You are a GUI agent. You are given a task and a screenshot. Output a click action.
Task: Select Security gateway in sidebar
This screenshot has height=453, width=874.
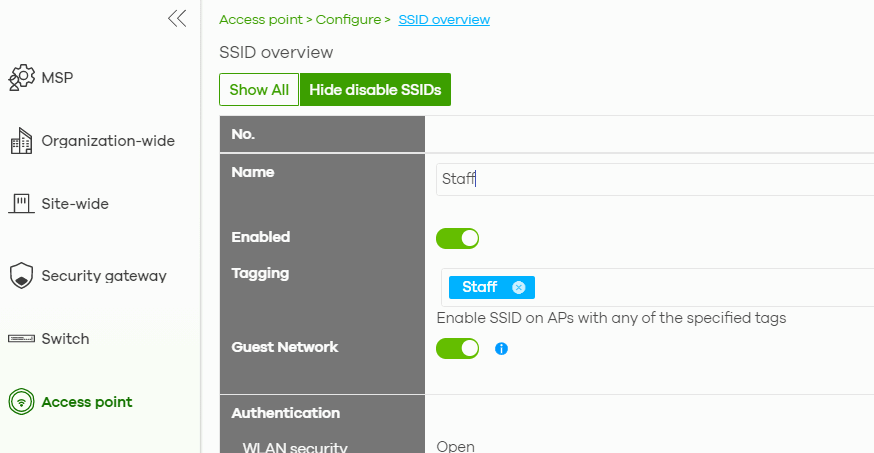(x=104, y=276)
